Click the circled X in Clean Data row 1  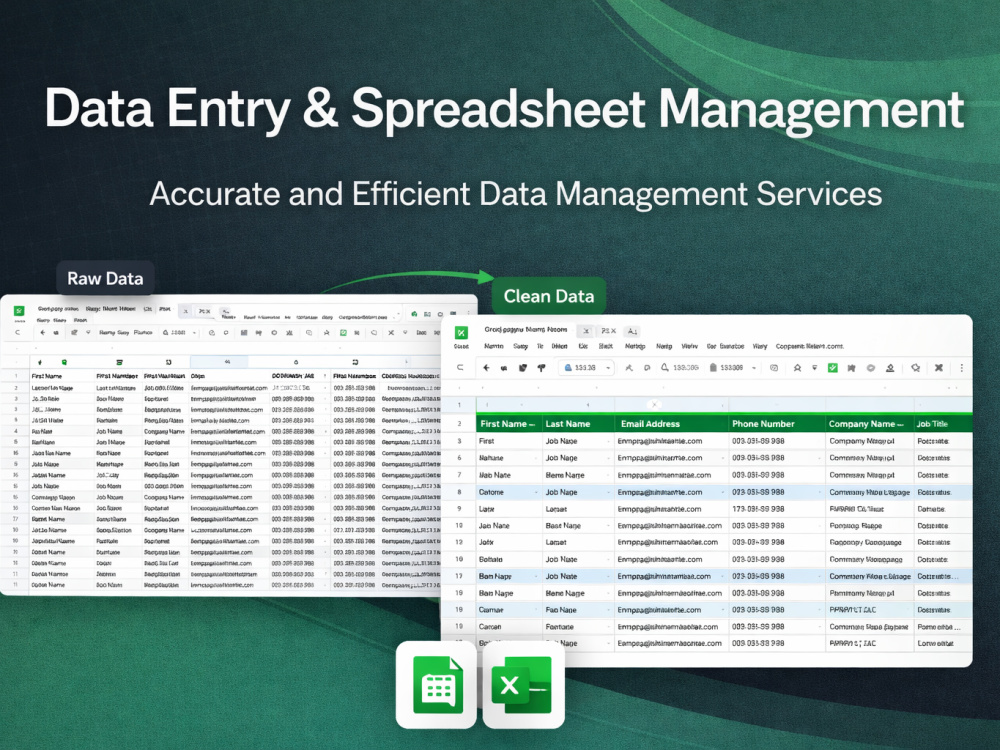pyautogui.click(x=654, y=404)
